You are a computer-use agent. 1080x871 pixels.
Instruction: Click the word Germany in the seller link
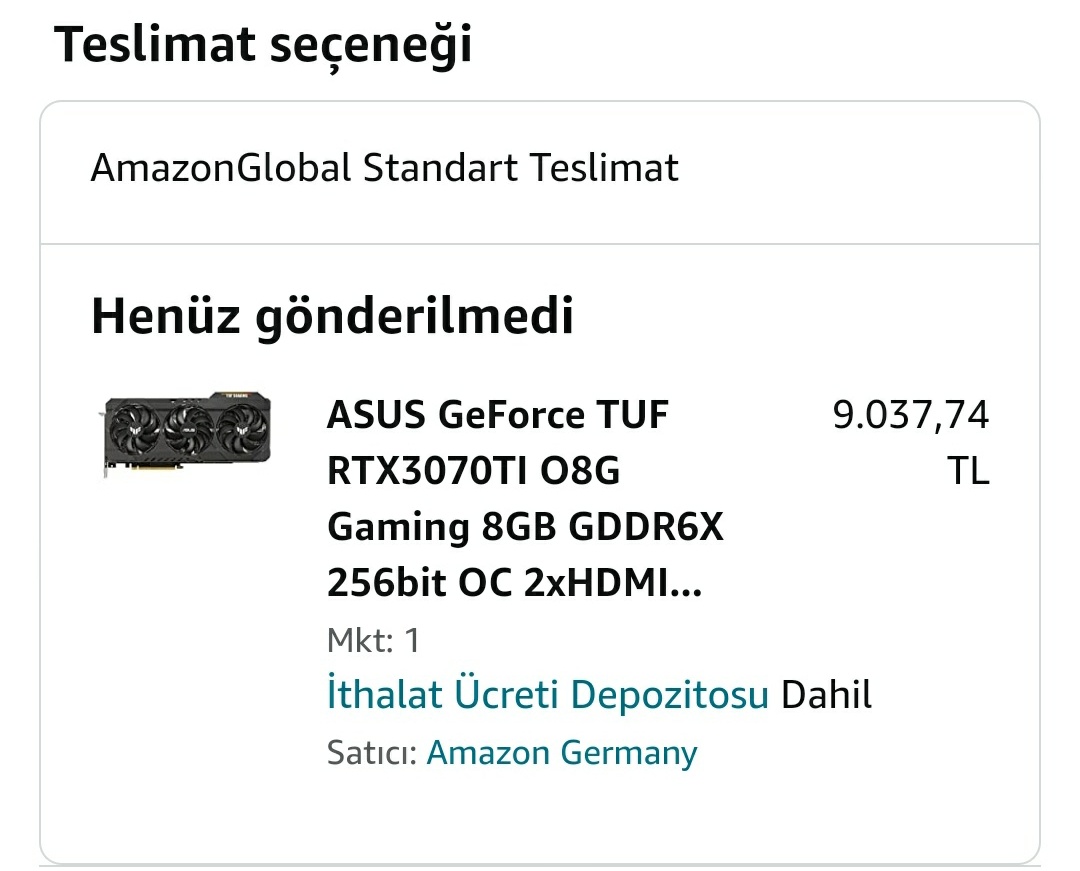click(629, 754)
